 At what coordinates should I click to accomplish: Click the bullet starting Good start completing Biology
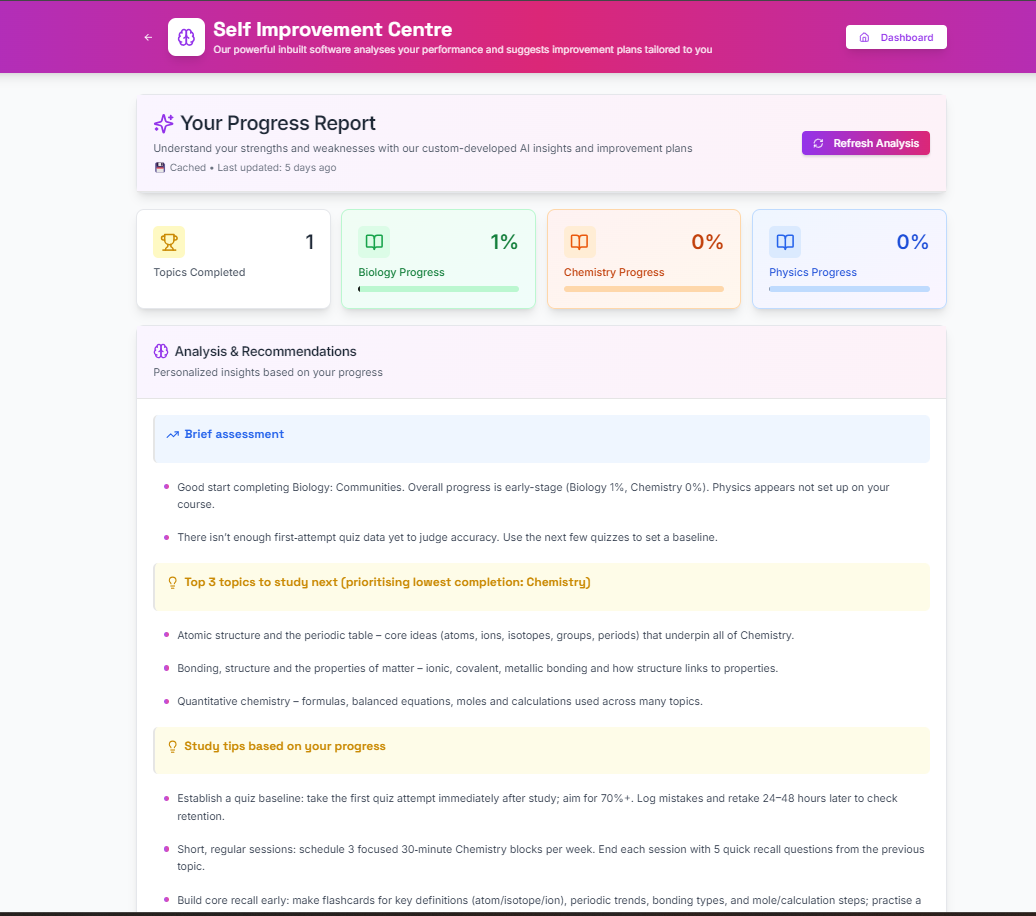[533, 496]
